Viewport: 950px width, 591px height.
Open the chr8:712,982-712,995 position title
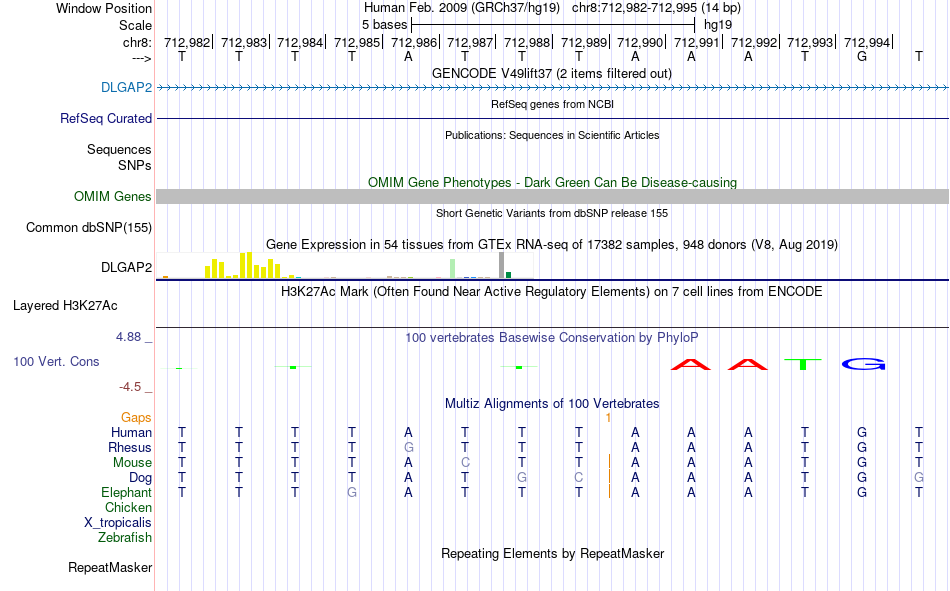pos(656,8)
